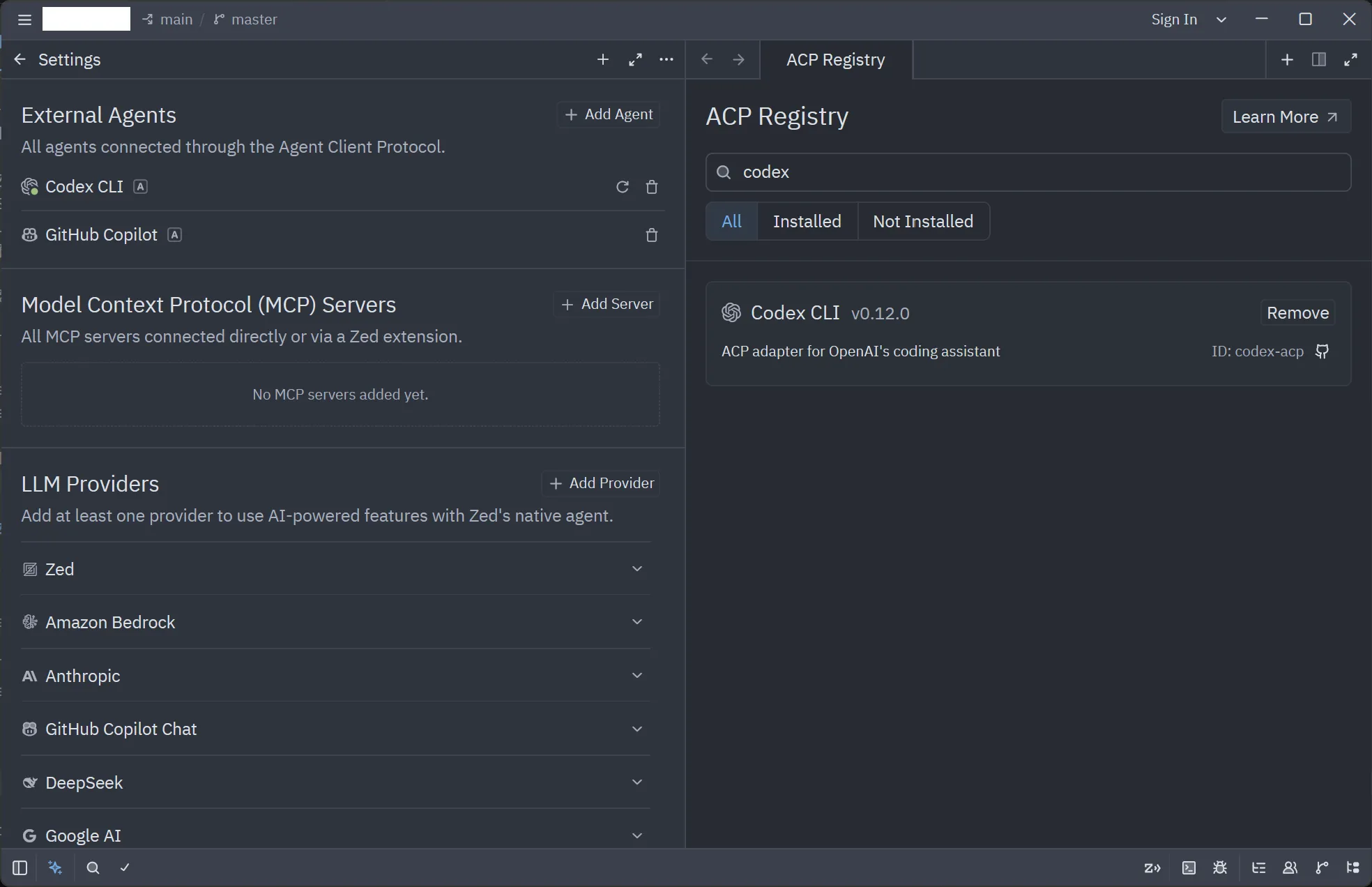Select the ACP Registry tab
Image resolution: width=1372 pixels, height=887 pixels.
pos(836,60)
